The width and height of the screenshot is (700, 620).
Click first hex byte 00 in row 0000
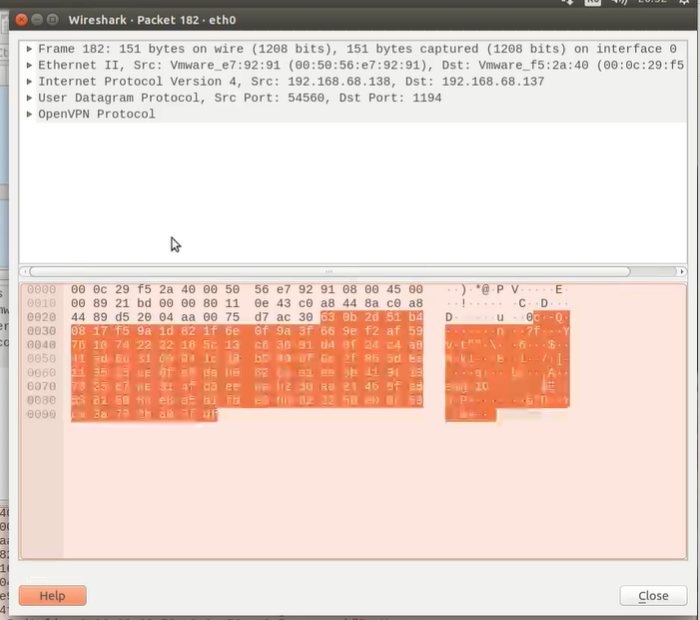coord(78,290)
